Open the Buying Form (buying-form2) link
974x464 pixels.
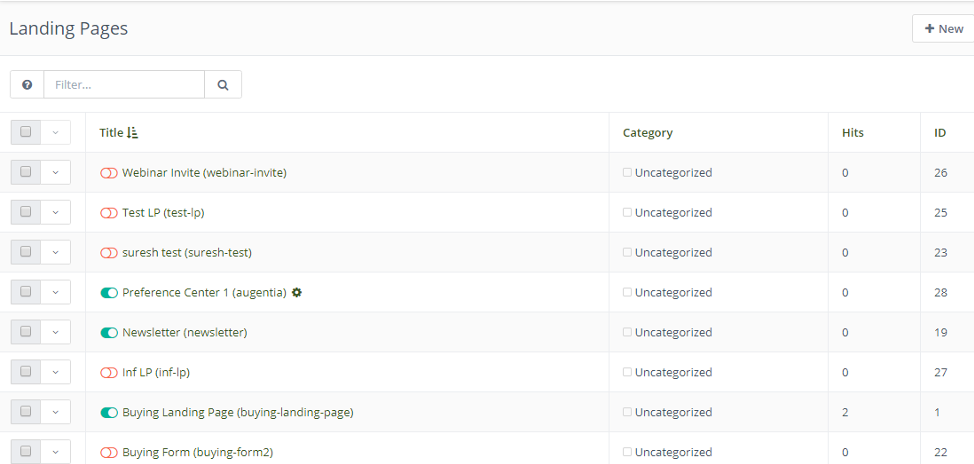point(197,453)
